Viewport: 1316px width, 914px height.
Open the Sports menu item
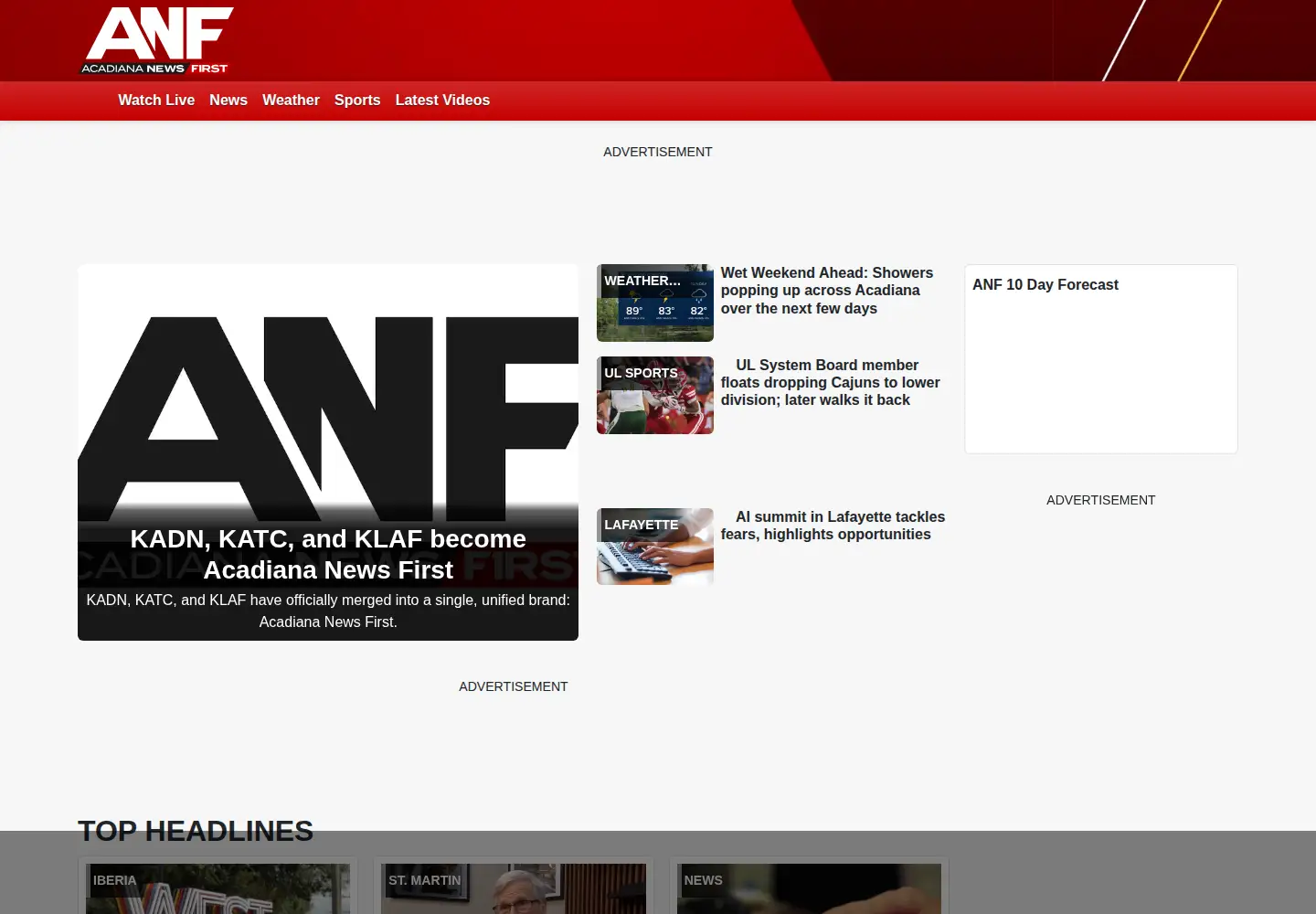pyautogui.click(x=357, y=101)
